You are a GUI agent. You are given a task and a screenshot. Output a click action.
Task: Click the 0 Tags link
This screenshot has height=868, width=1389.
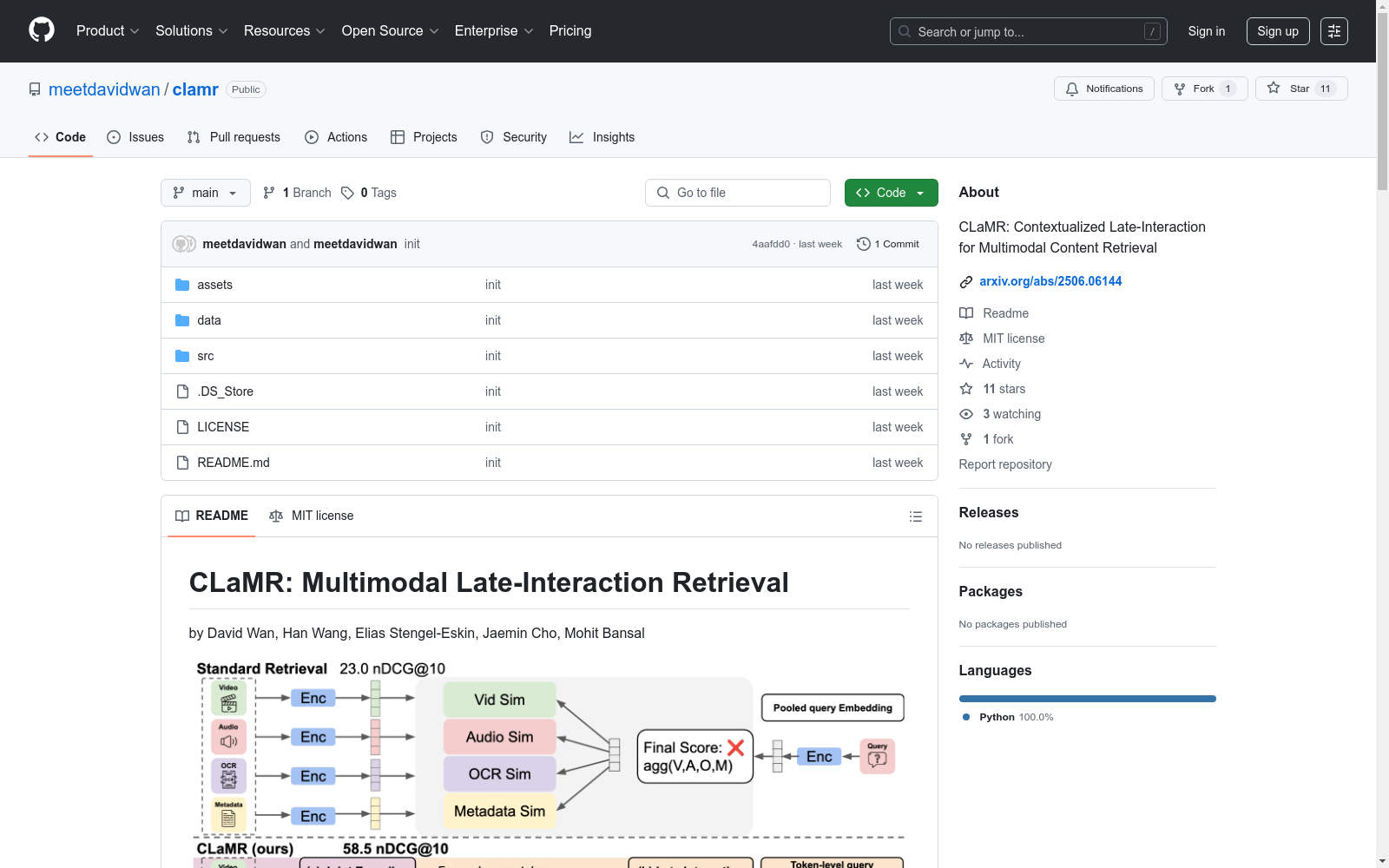tap(369, 193)
